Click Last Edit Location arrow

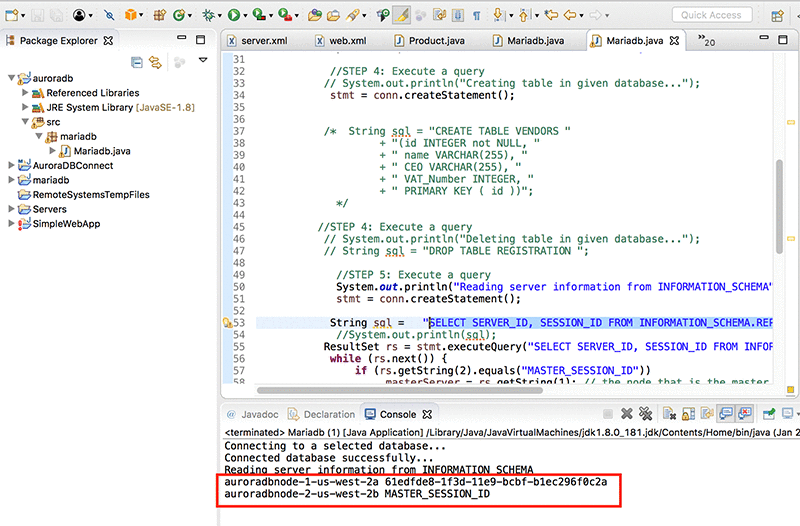click(551, 15)
